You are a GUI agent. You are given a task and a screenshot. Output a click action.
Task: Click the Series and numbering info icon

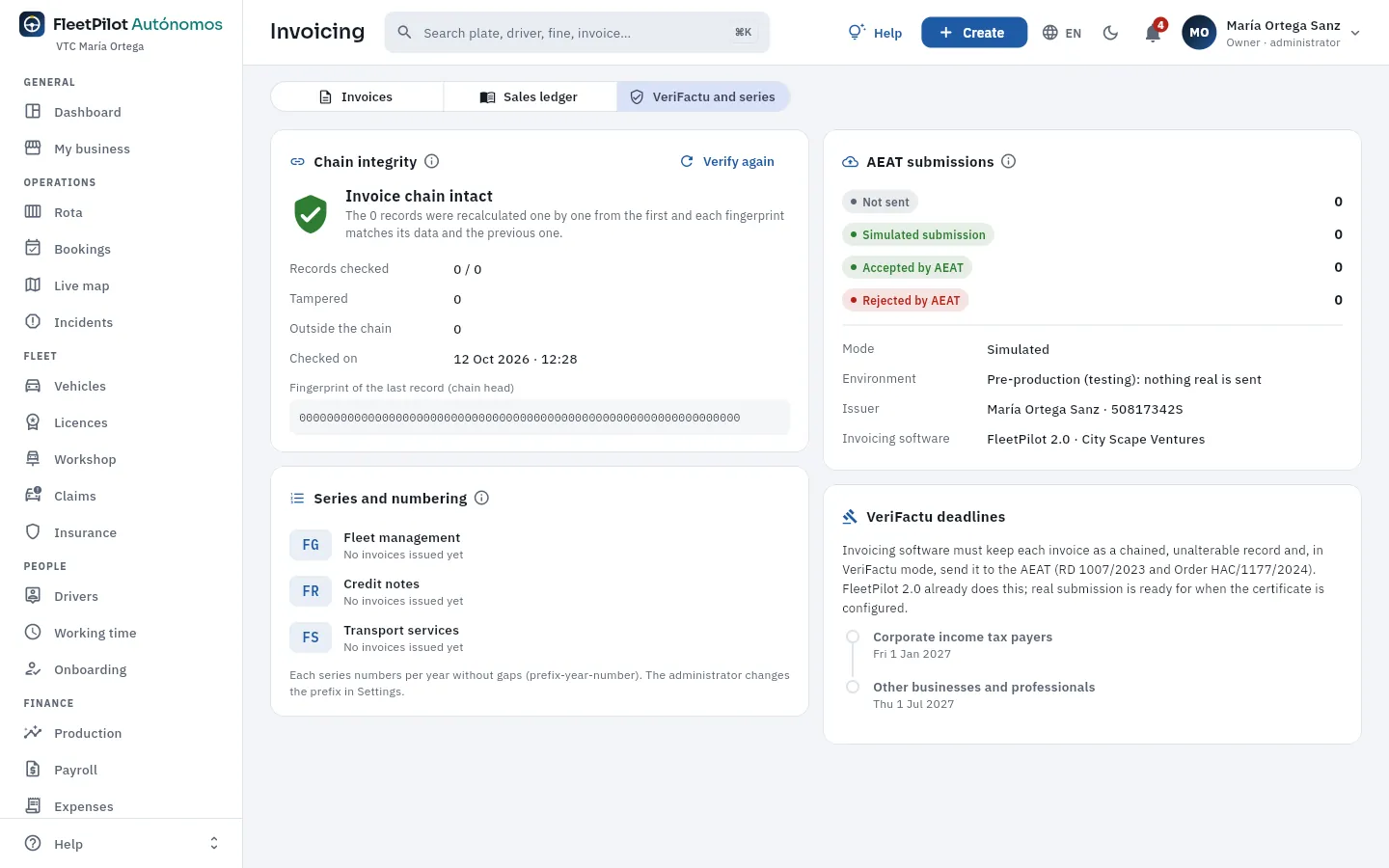(482, 498)
